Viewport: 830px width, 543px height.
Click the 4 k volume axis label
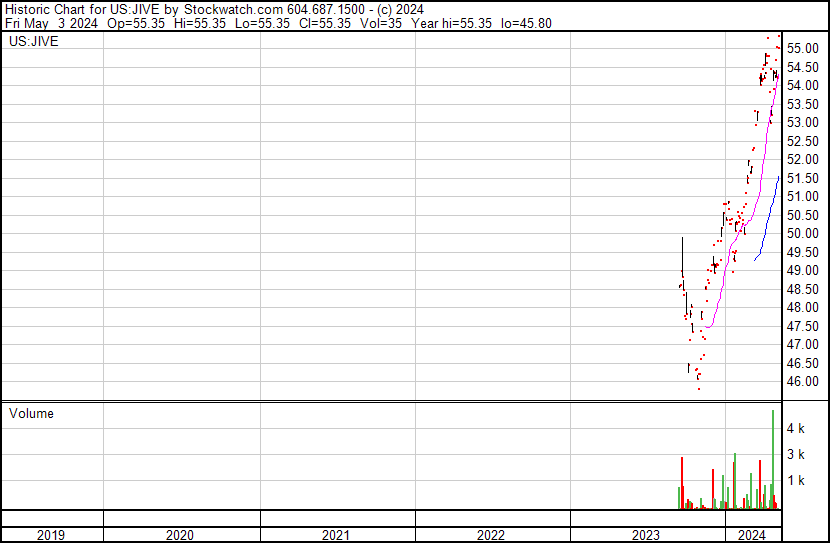796,428
